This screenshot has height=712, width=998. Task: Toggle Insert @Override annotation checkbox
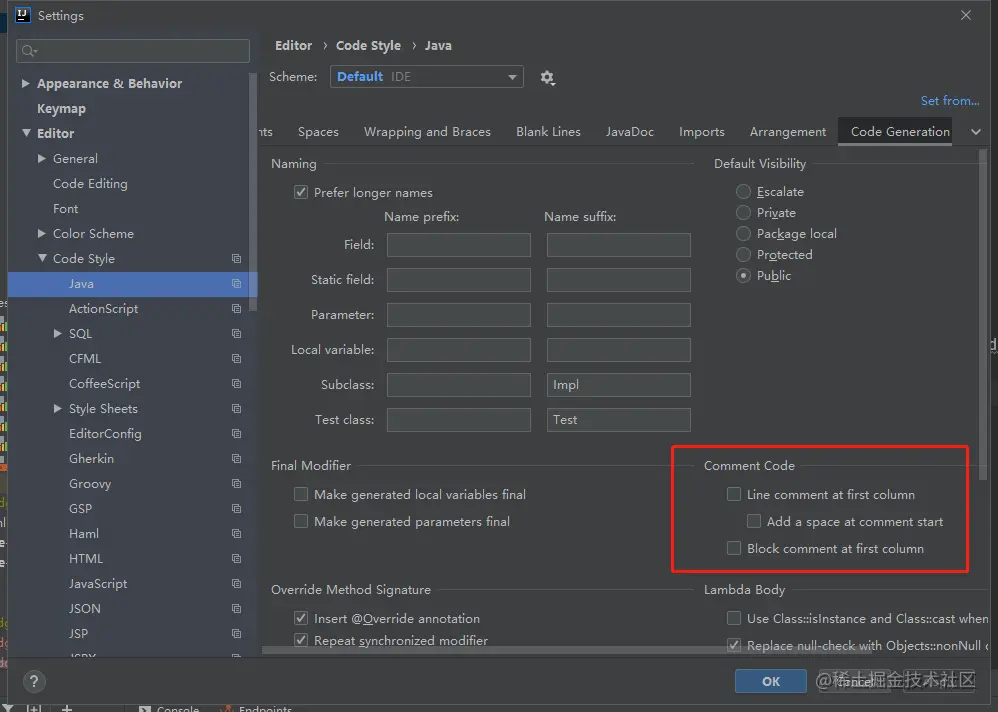tap(301, 618)
